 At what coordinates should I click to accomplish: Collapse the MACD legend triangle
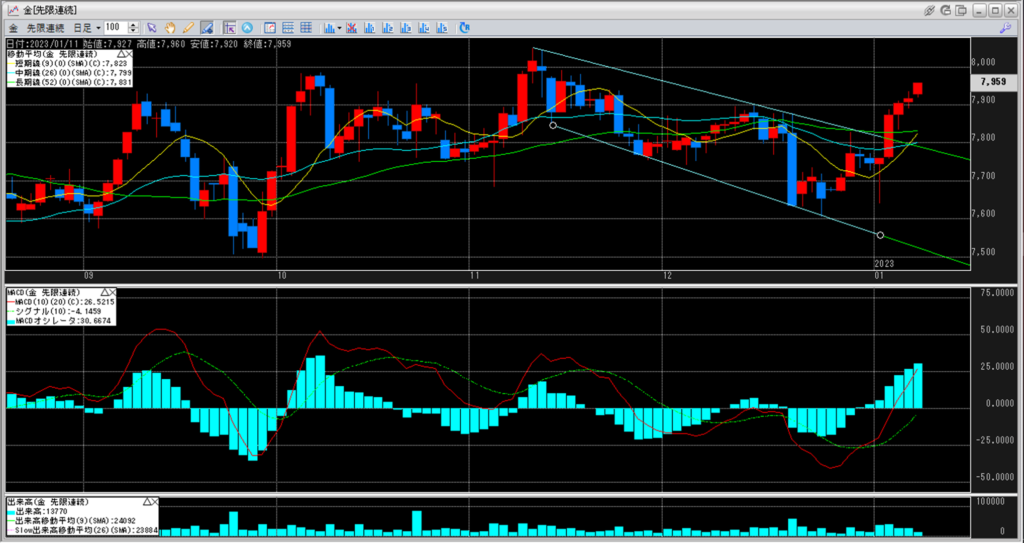(103, 292)
